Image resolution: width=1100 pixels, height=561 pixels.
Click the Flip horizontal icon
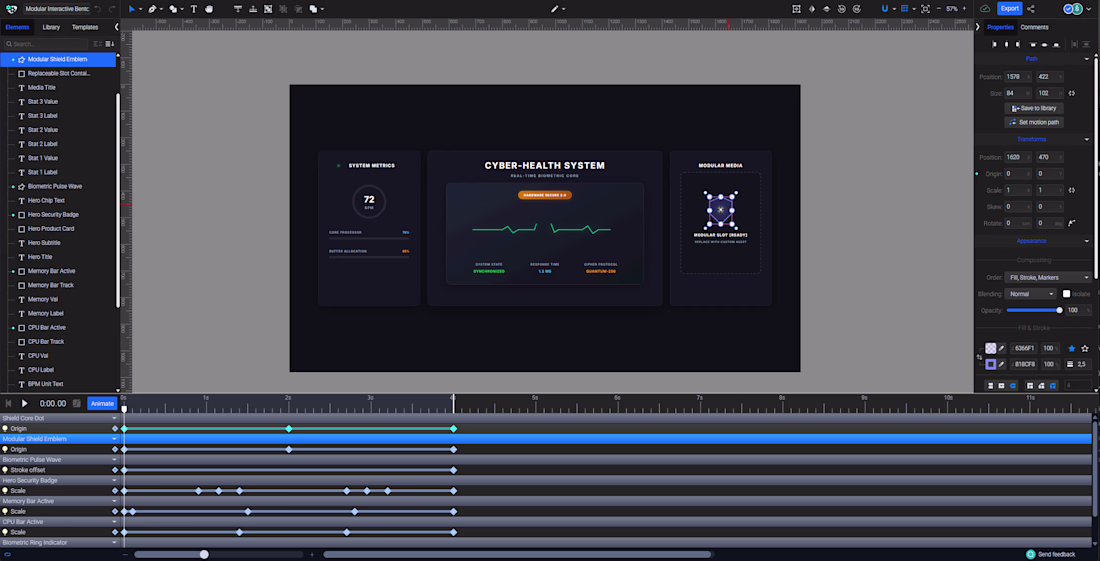(x=812, y=9)
